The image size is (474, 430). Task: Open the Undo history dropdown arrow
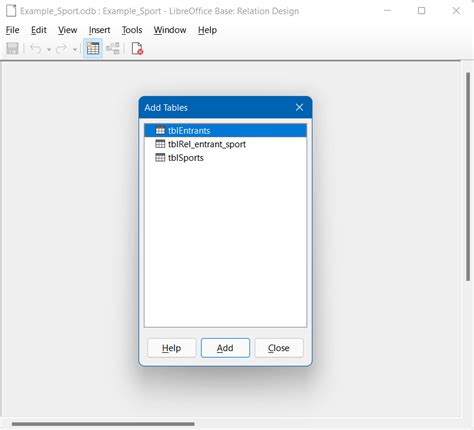pos(49,50)
